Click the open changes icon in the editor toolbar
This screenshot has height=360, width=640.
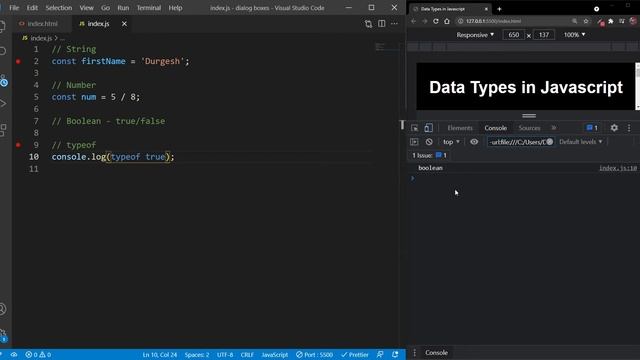[x=368, y=24]
